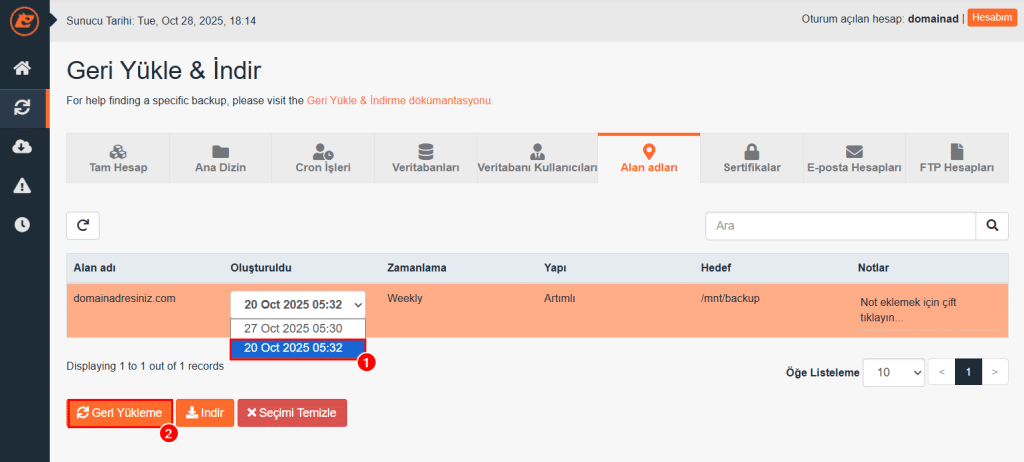Open the E-posta Hesapları tab
This screenshot has width=1024, height=462.
(x=854, y=159)
